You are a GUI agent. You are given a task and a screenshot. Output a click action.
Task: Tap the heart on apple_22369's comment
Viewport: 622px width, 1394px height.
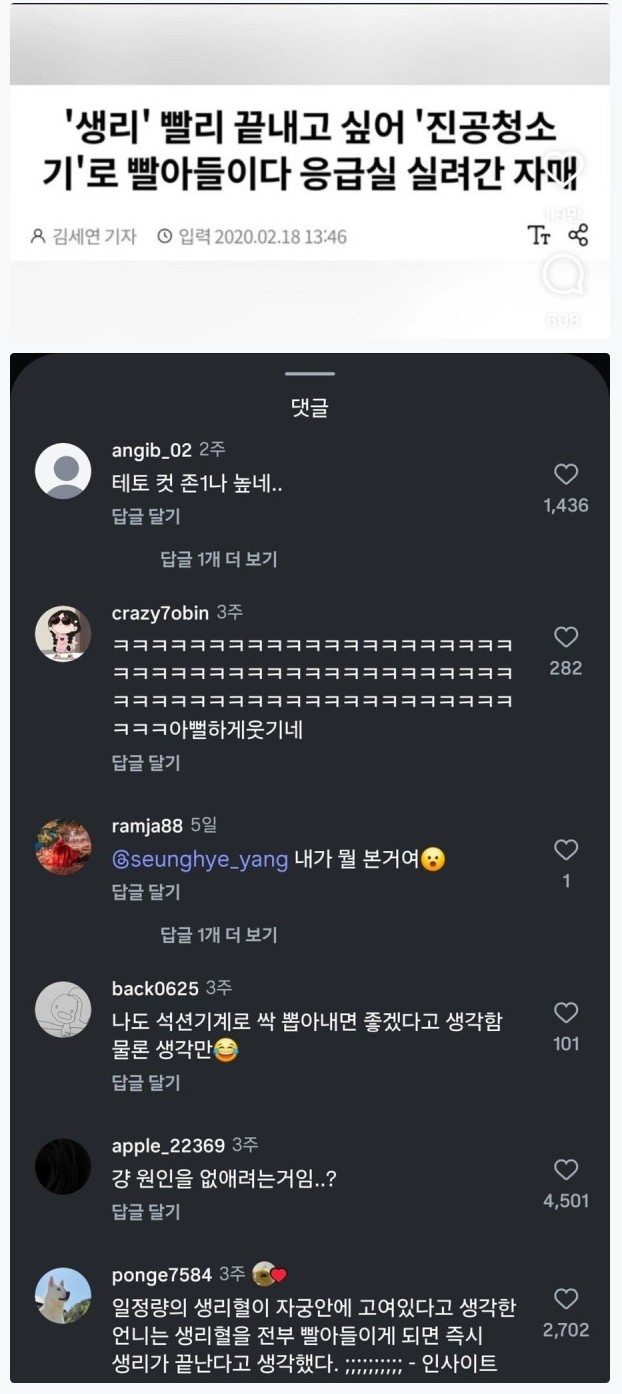coord(566,1170)
